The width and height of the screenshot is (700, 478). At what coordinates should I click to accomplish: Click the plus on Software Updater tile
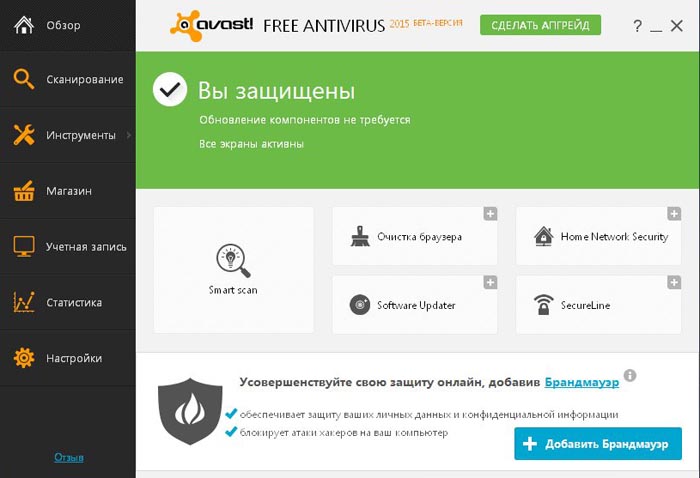490,283
